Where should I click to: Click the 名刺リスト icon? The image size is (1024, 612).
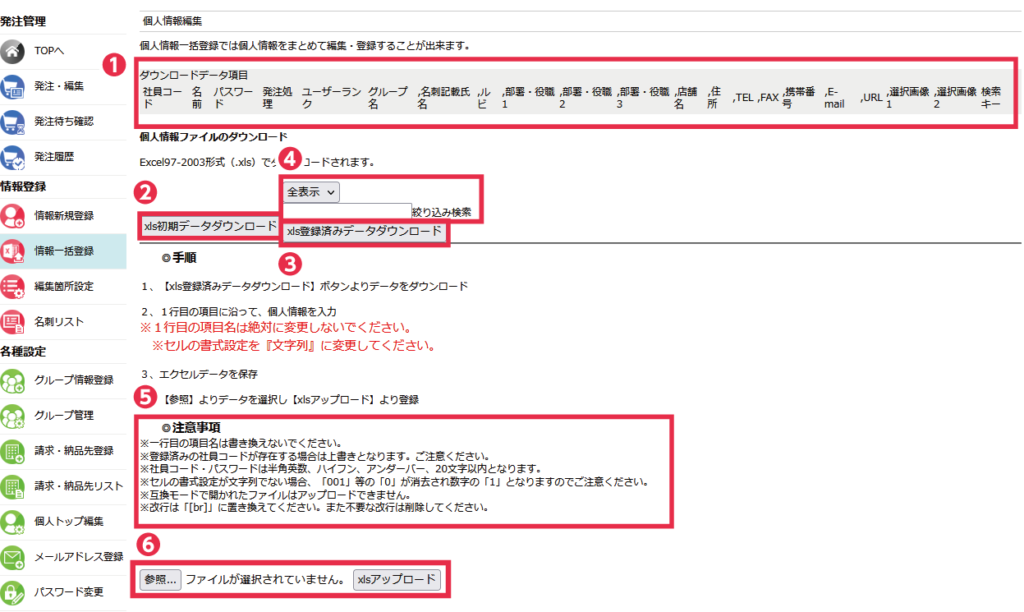[14, 322]
